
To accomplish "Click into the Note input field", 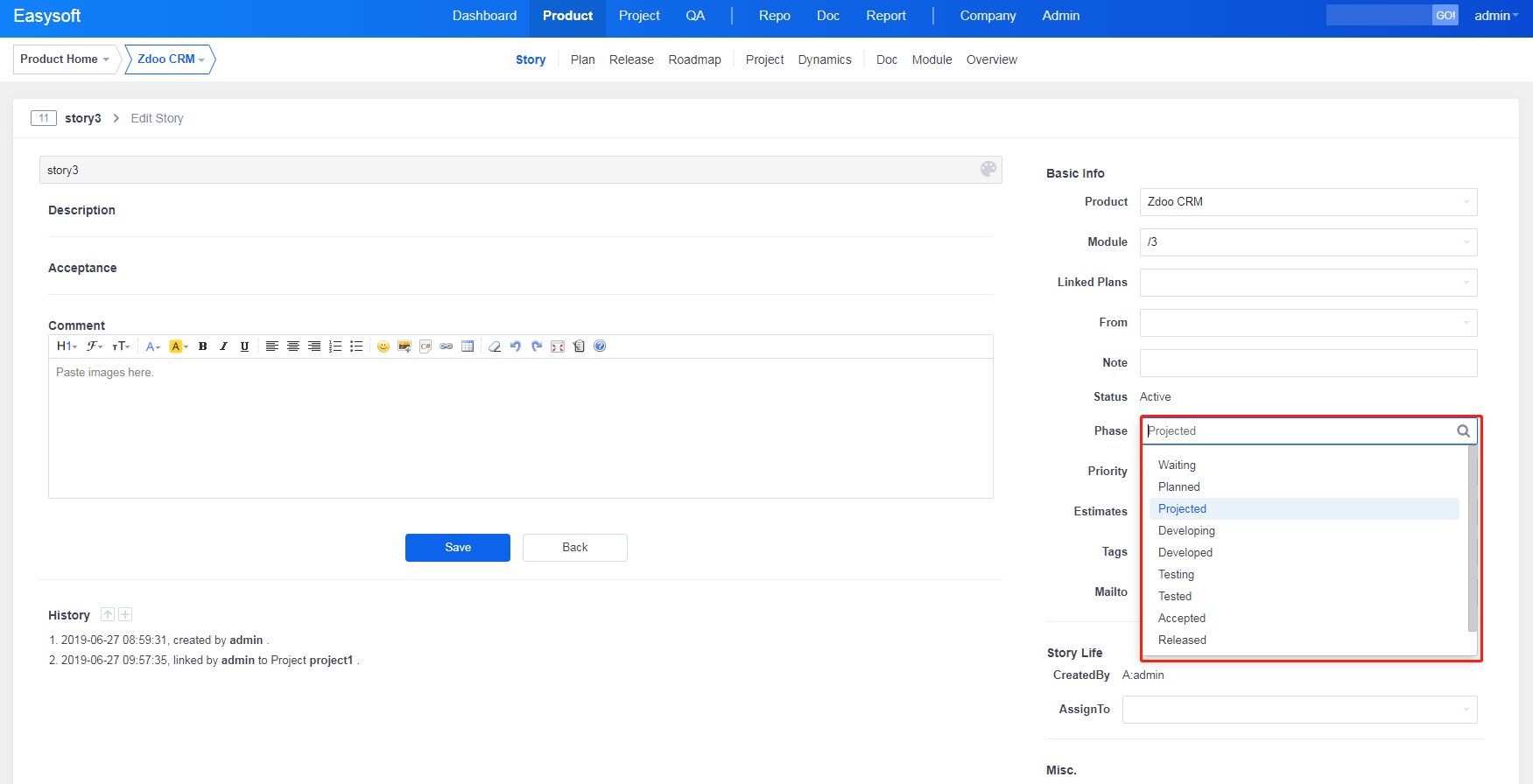I will click(1308, 363).
